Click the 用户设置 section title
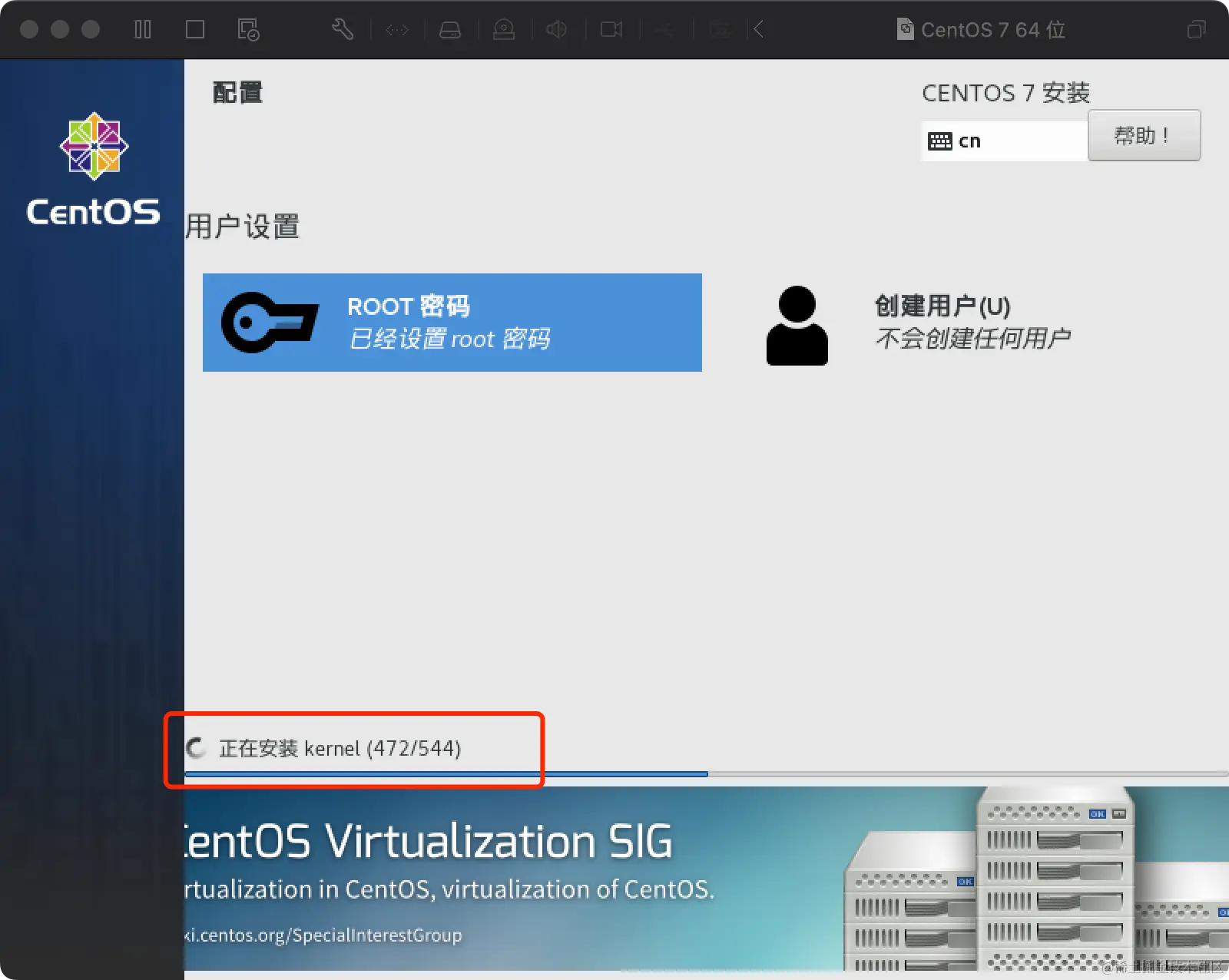Screen dimensions: 1229x980 243,227
